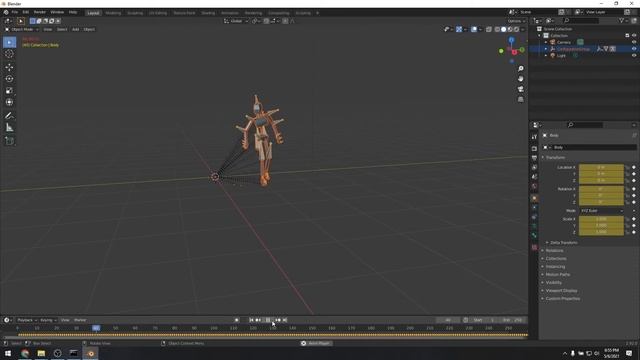Open the viewport Options dropdown

tap(517, 21)
